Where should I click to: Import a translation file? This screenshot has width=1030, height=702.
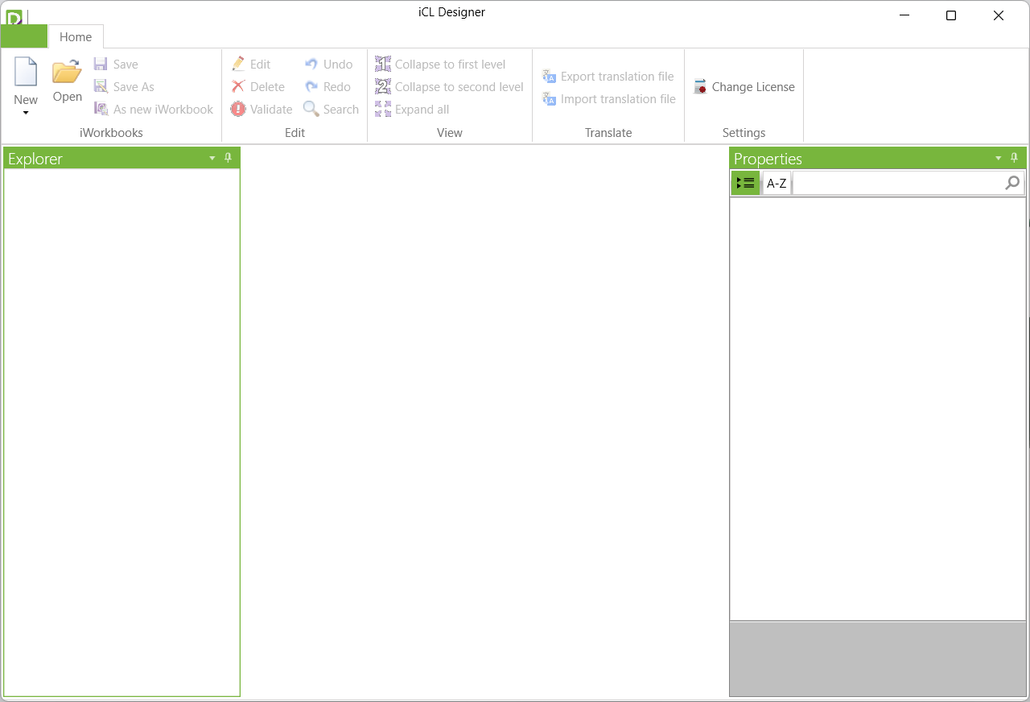pyautogui.click(x=608, y=99)
